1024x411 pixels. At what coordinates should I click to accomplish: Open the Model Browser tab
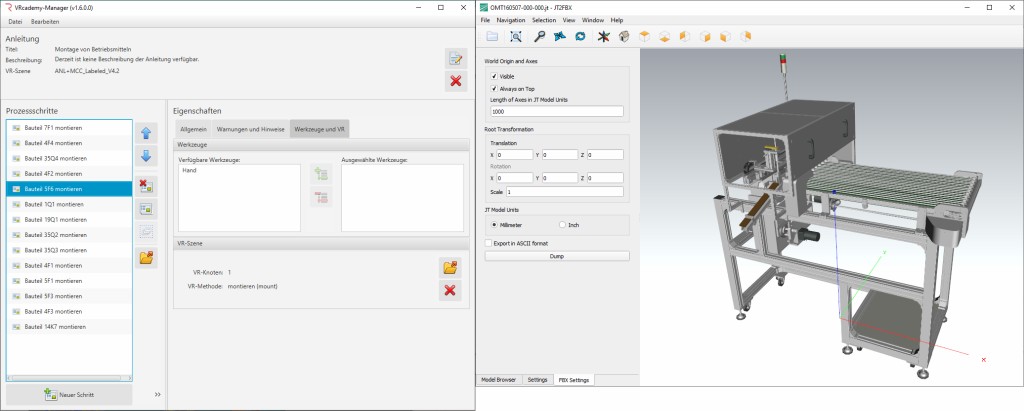point(499,380)
